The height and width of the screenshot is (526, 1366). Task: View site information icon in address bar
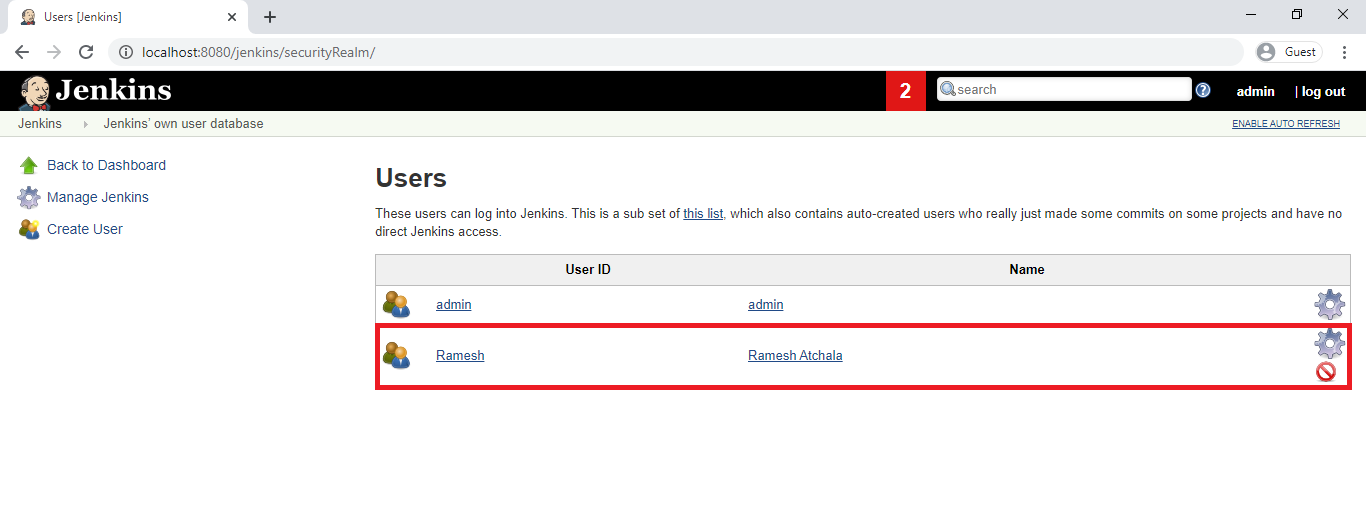(x=127, y=52)
